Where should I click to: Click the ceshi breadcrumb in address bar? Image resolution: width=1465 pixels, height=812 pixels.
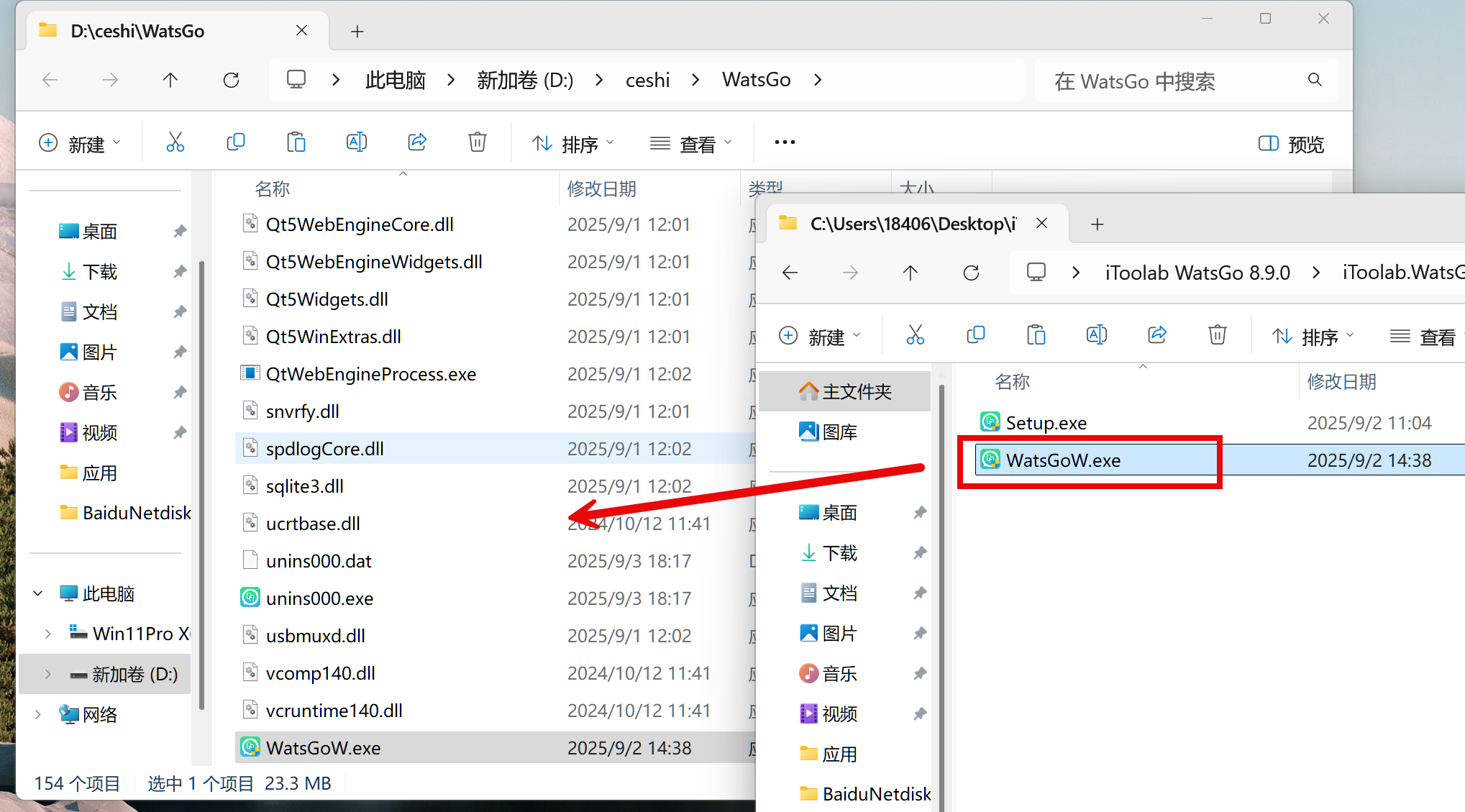(647, 80)
